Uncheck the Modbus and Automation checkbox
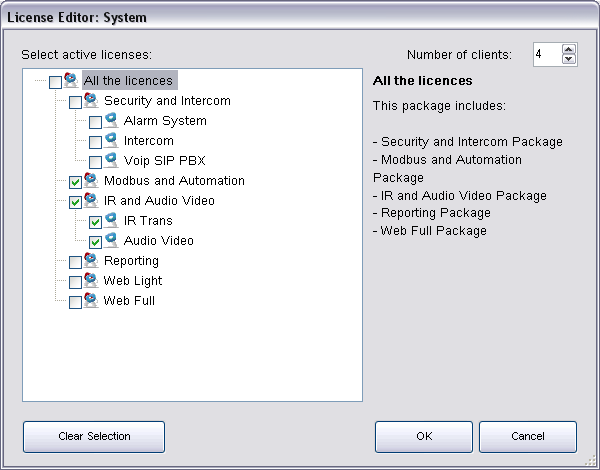Screen dimensions: 600x470 pyautogui.click(x=75, y=183)
